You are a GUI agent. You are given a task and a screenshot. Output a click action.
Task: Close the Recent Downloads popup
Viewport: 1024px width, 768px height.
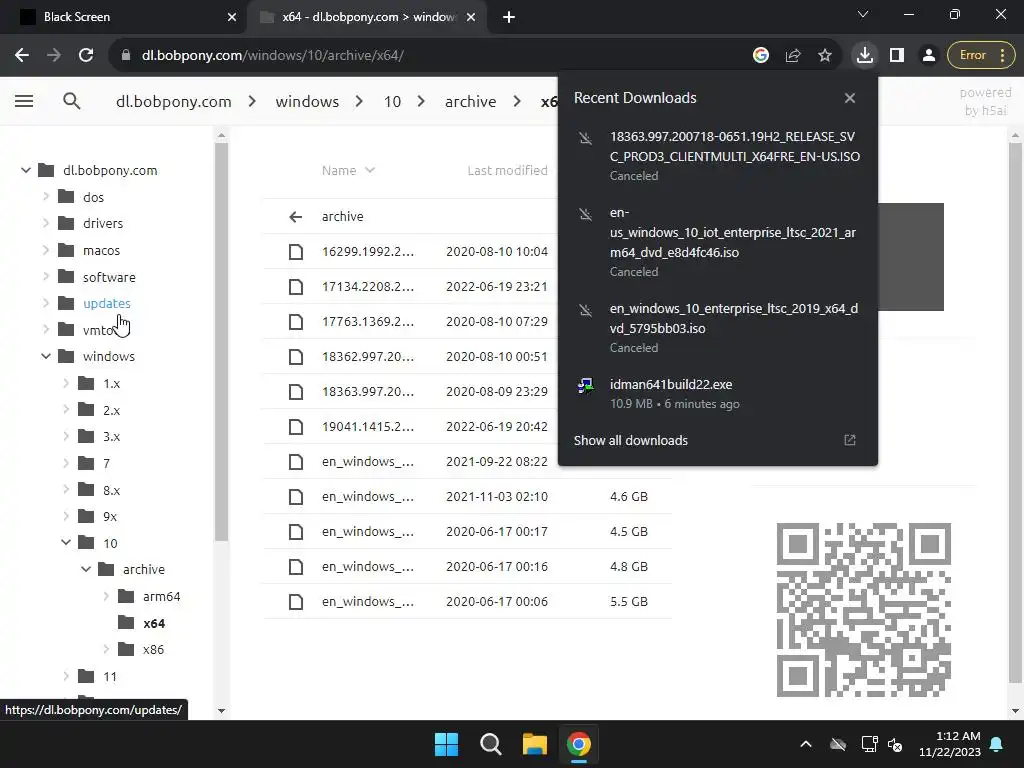pos(850,98)
